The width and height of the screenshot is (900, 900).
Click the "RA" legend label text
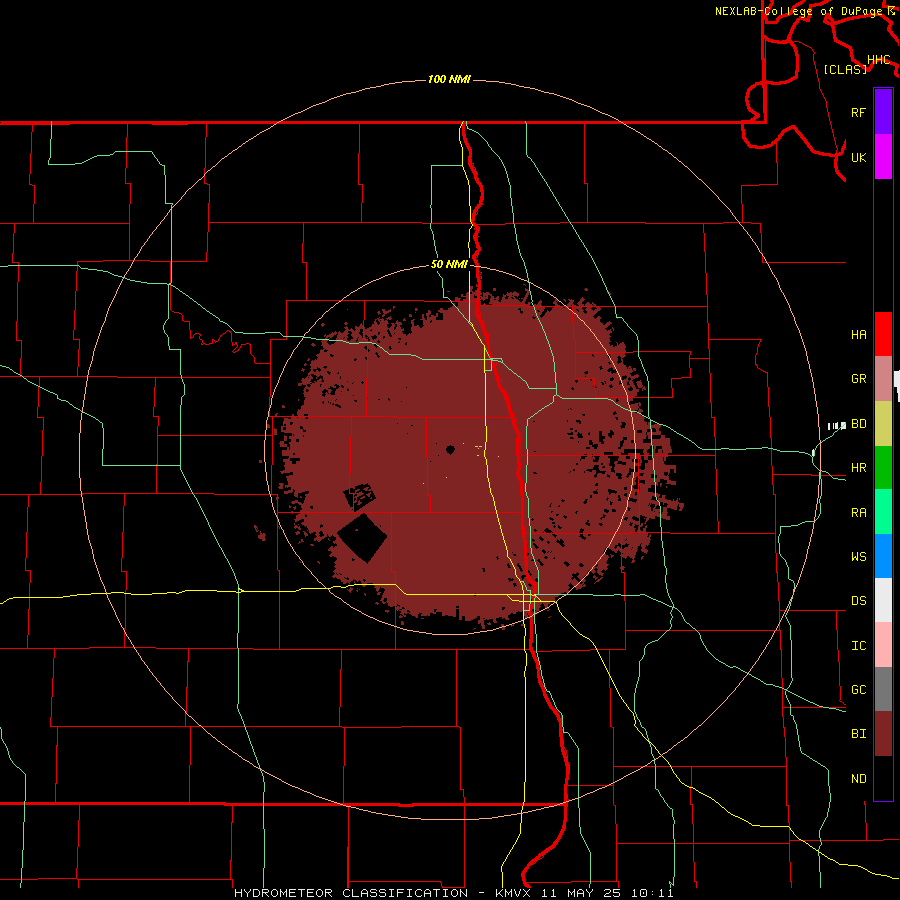click(x=858, y=513)
